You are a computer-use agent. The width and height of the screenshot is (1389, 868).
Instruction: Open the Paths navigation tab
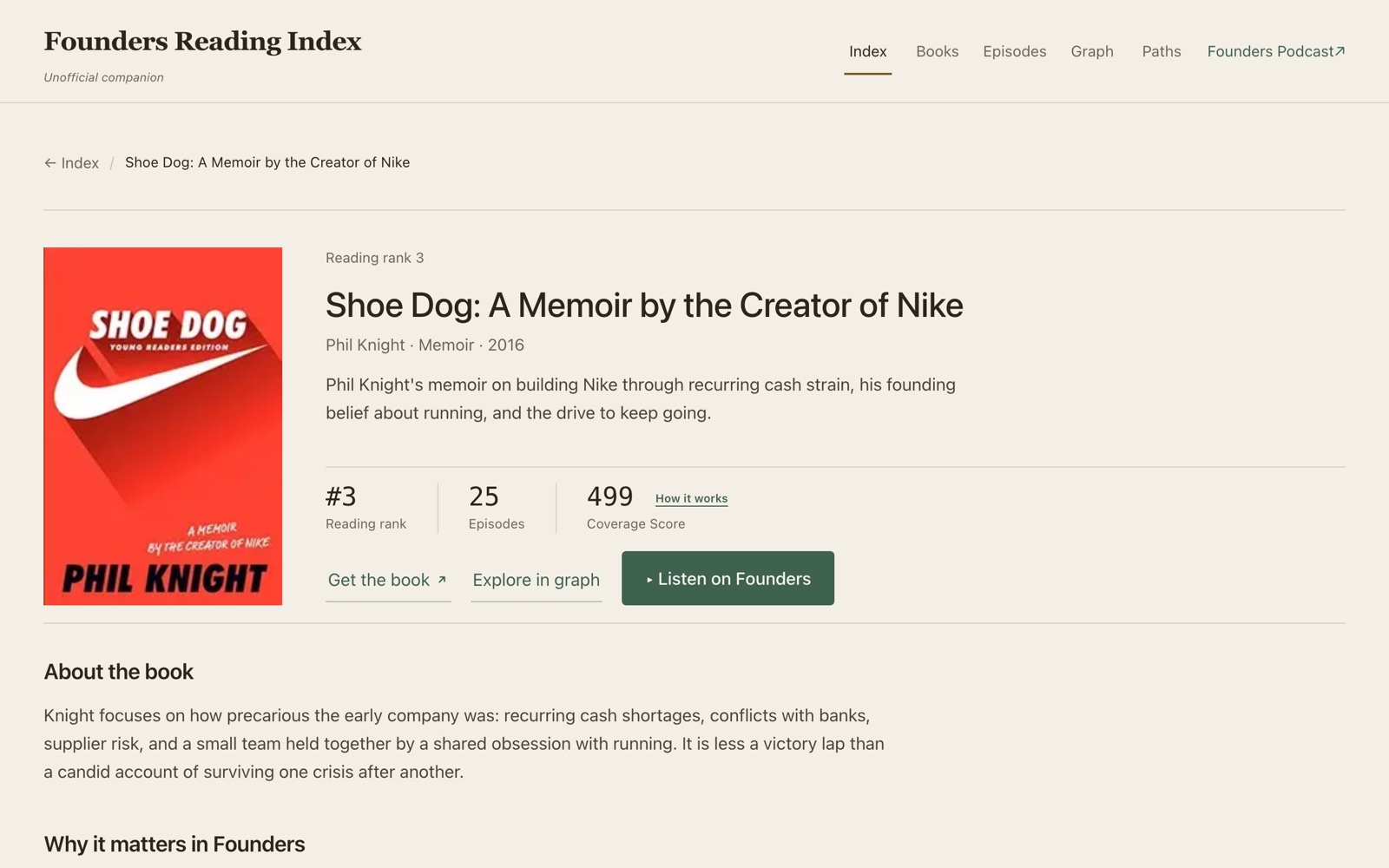click(1161, 51)
